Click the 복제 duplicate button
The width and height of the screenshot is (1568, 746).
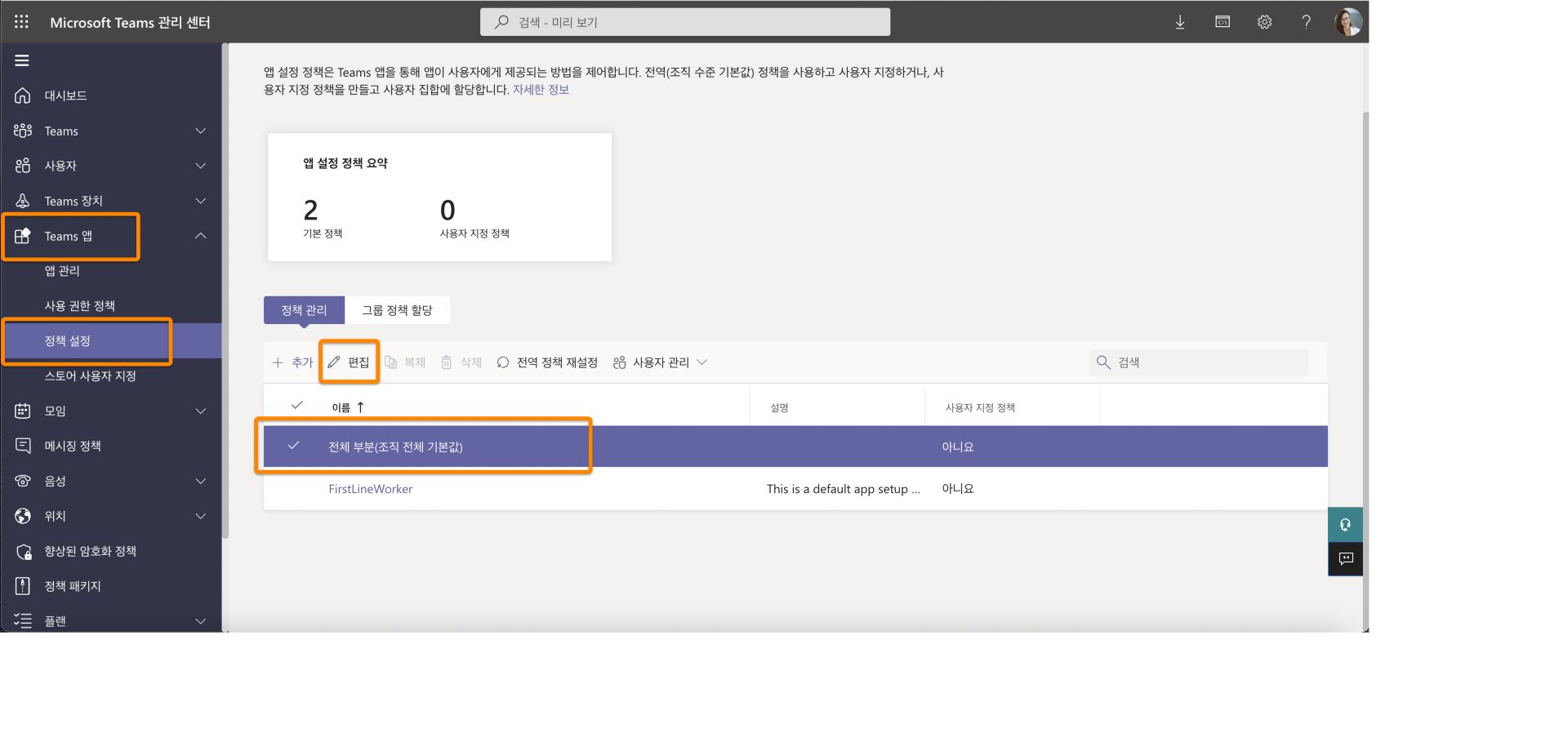pos(406,362)
